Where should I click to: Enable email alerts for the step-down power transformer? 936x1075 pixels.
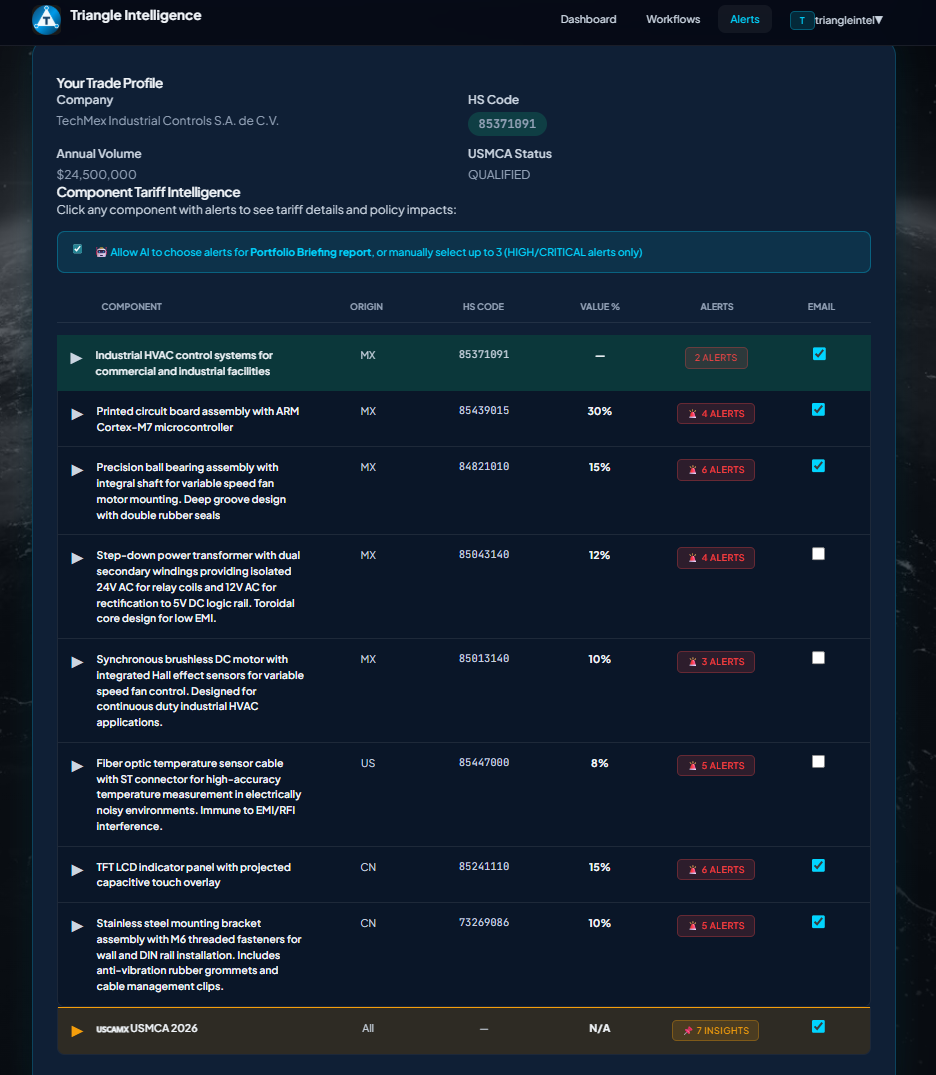point(818,553)
